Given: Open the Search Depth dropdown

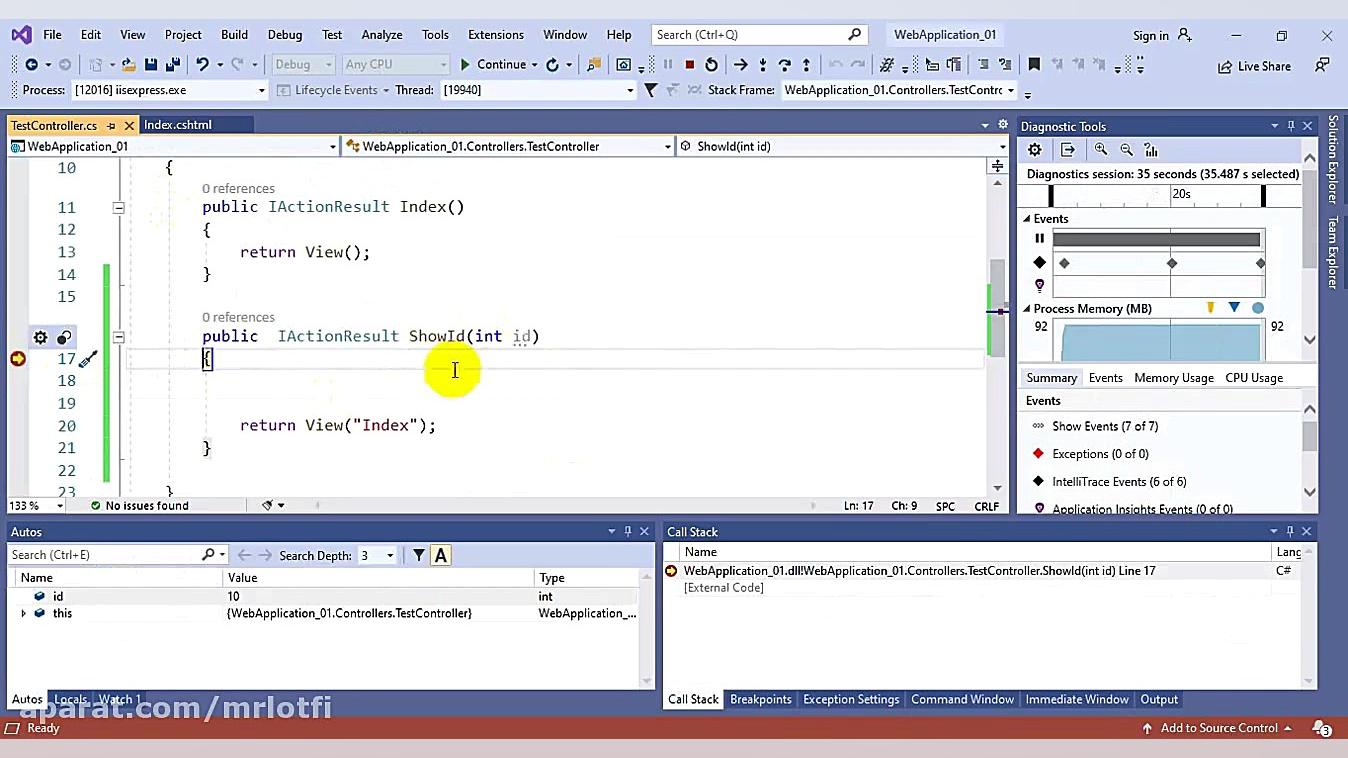Looking at the screenshot, I should tap(390, 555).
